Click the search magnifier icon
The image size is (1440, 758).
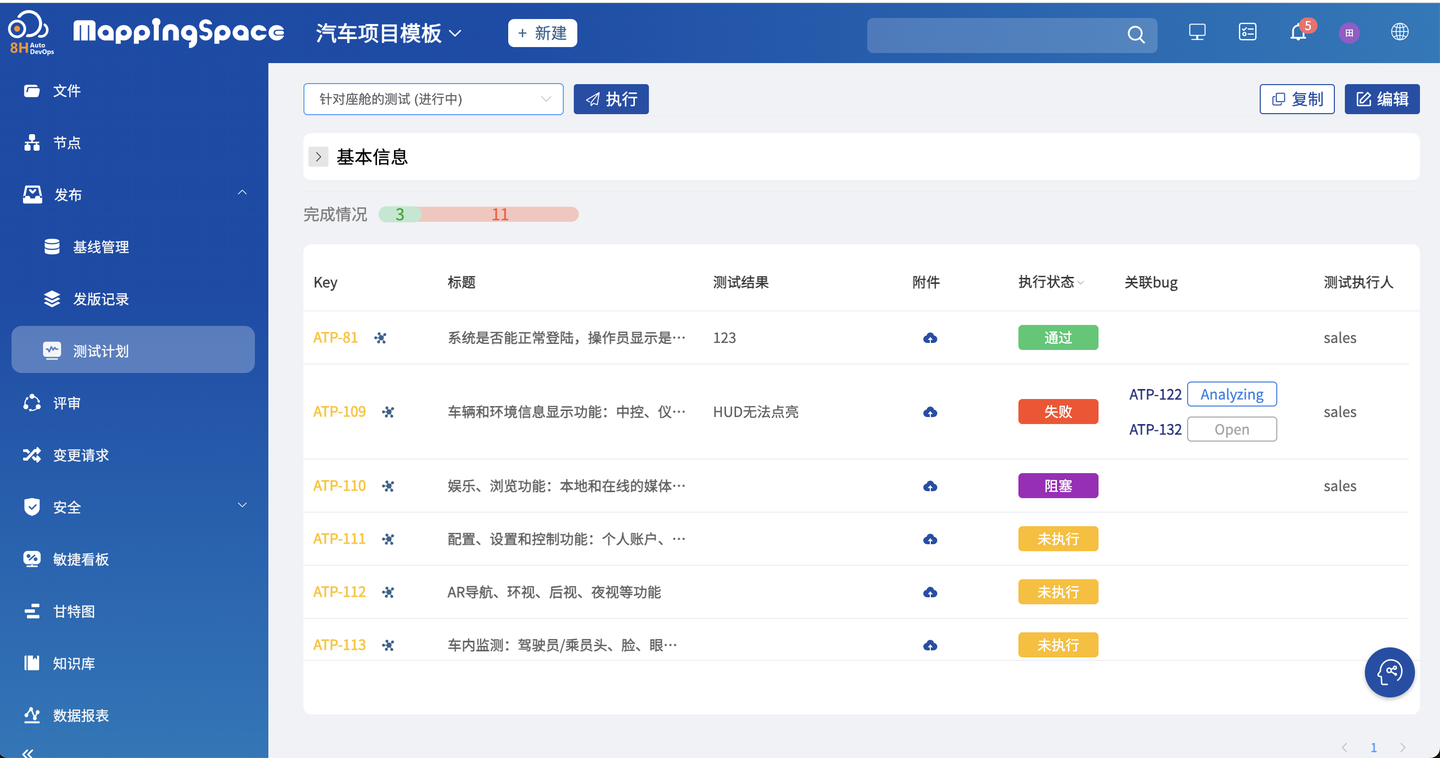tap(1136, 34)
